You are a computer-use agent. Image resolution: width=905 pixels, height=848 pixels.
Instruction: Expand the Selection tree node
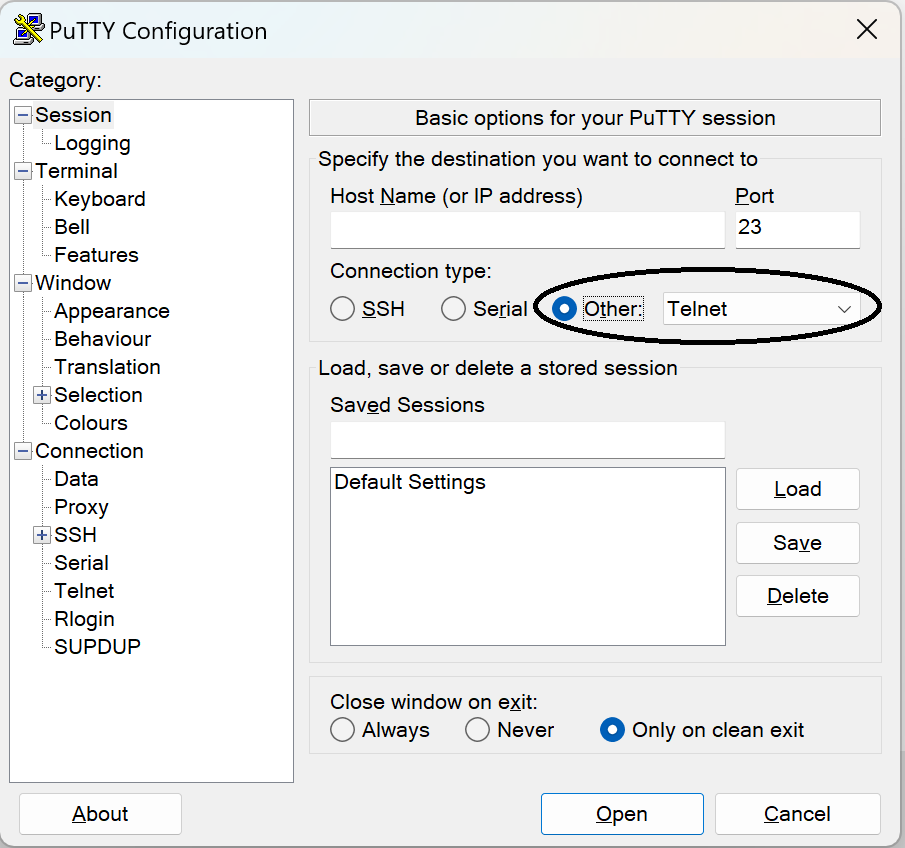pos(42,395)
